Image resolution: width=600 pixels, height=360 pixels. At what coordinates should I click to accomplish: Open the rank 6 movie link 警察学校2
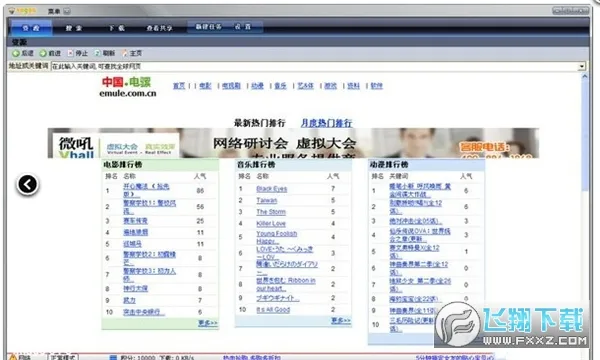click(149, 258)
